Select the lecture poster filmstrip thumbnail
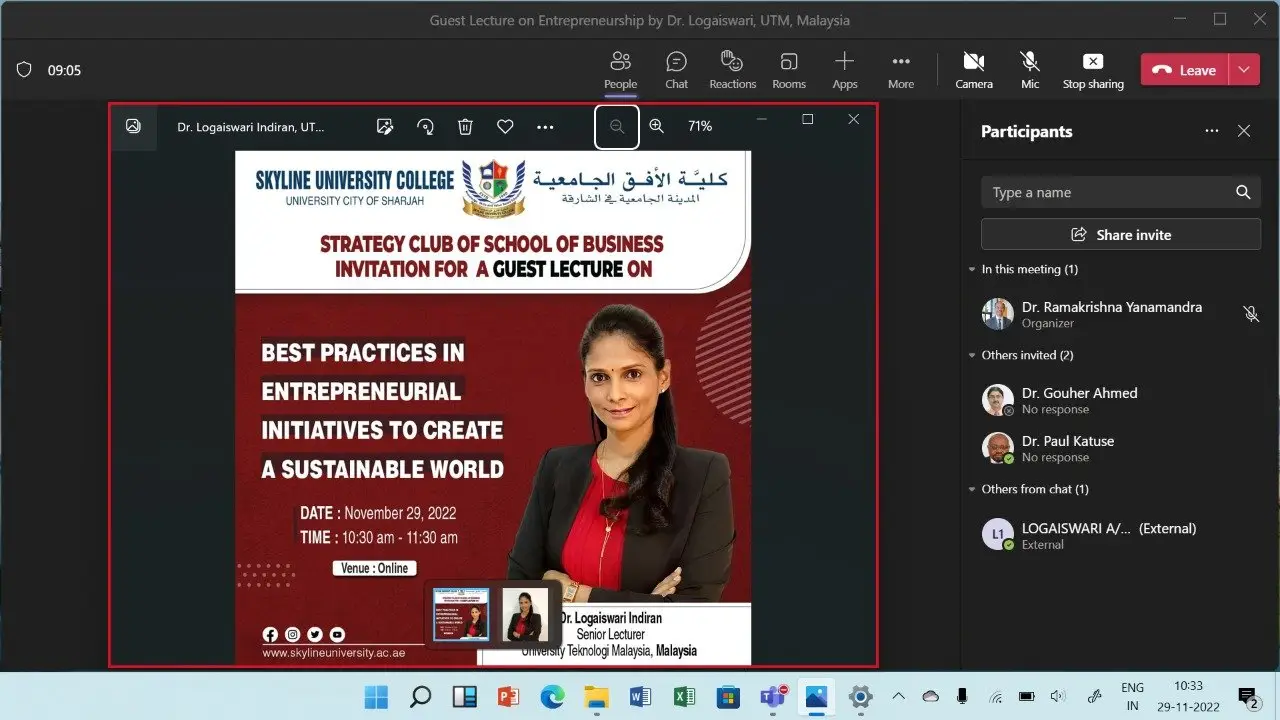This screenshot has width=1280, height=720. 461,614
